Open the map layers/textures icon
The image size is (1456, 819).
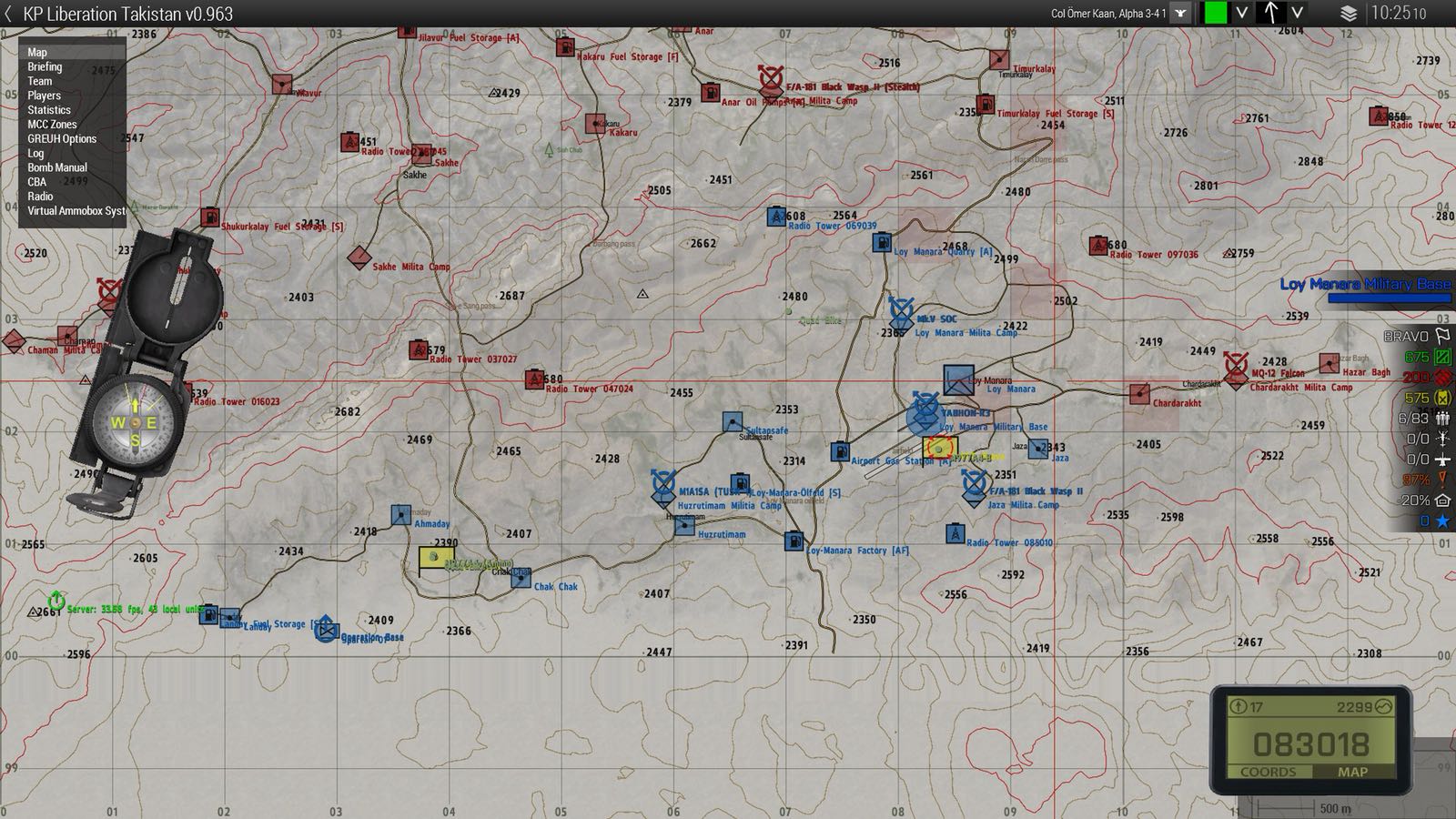coord(1349,14)
